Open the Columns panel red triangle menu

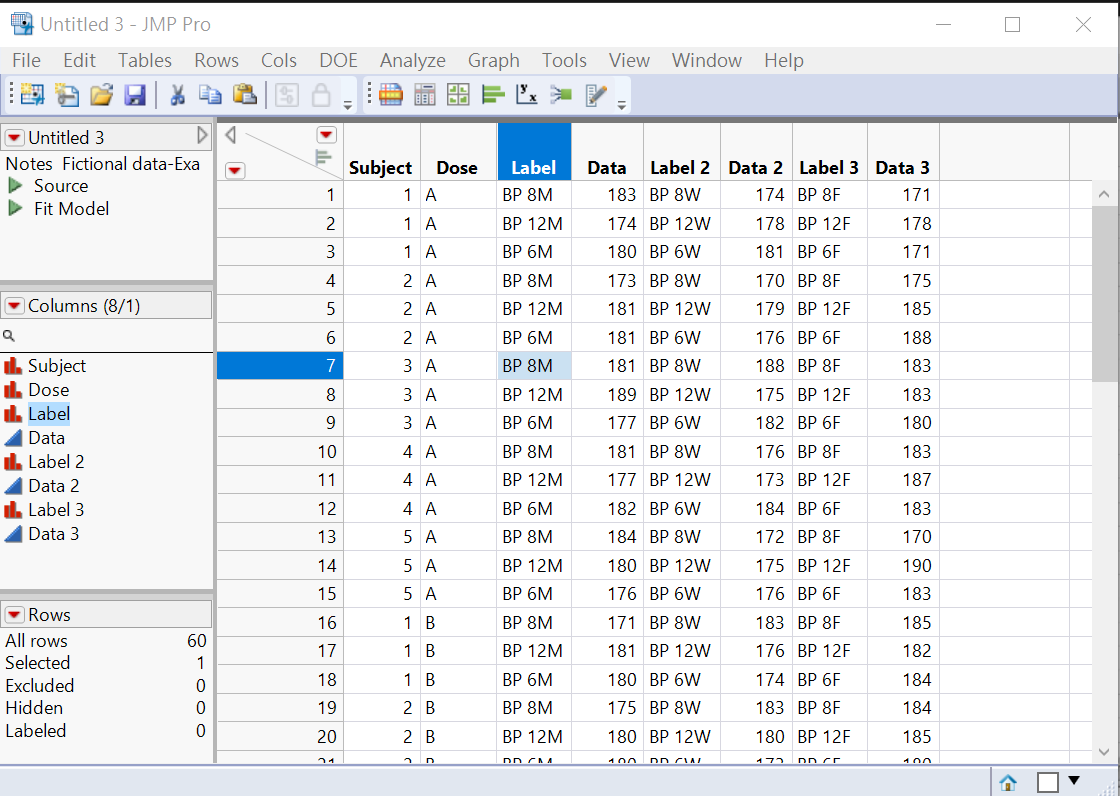click(15, 306)
